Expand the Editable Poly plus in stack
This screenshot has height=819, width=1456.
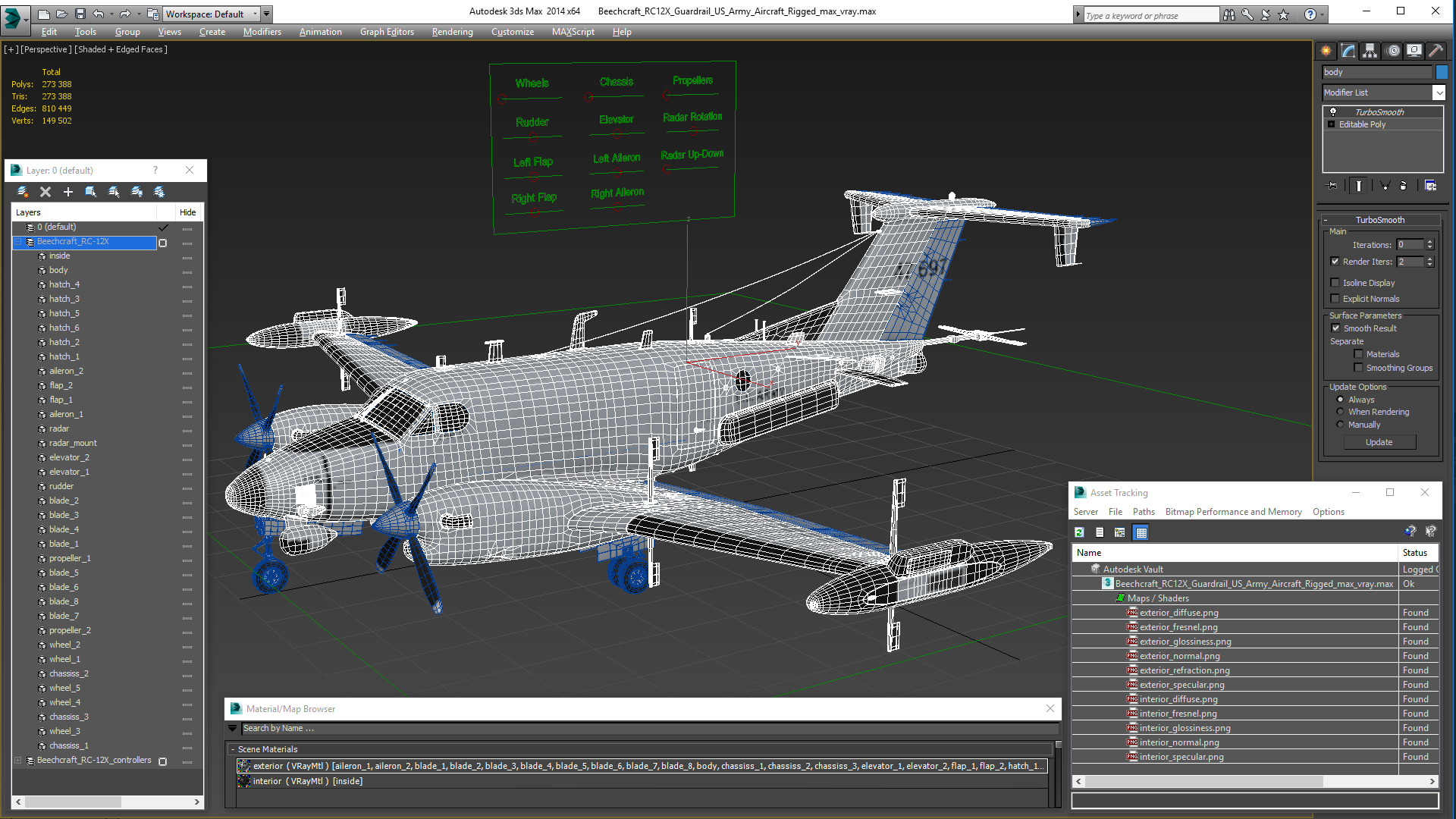(x=1331, y=124)
